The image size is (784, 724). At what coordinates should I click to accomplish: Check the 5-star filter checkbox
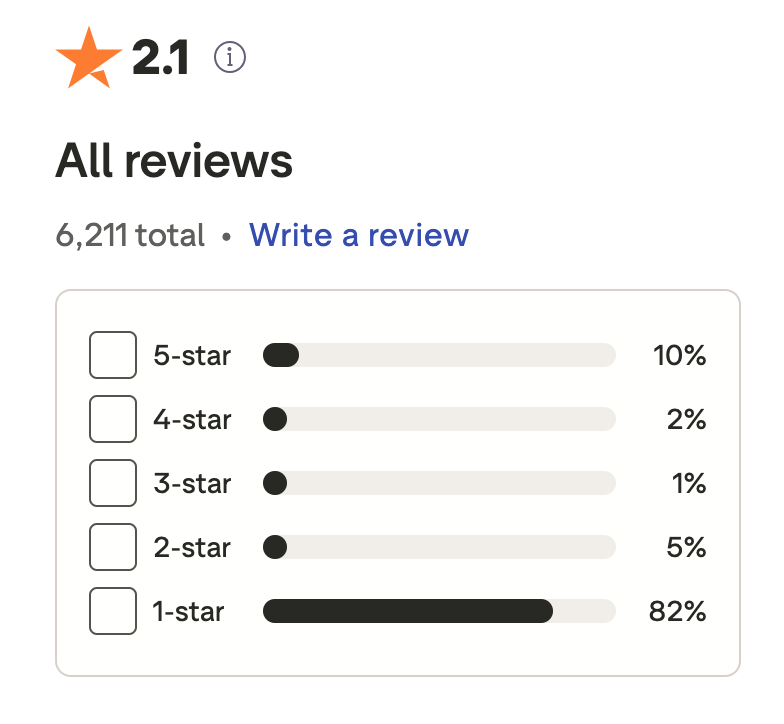point(113,355)
